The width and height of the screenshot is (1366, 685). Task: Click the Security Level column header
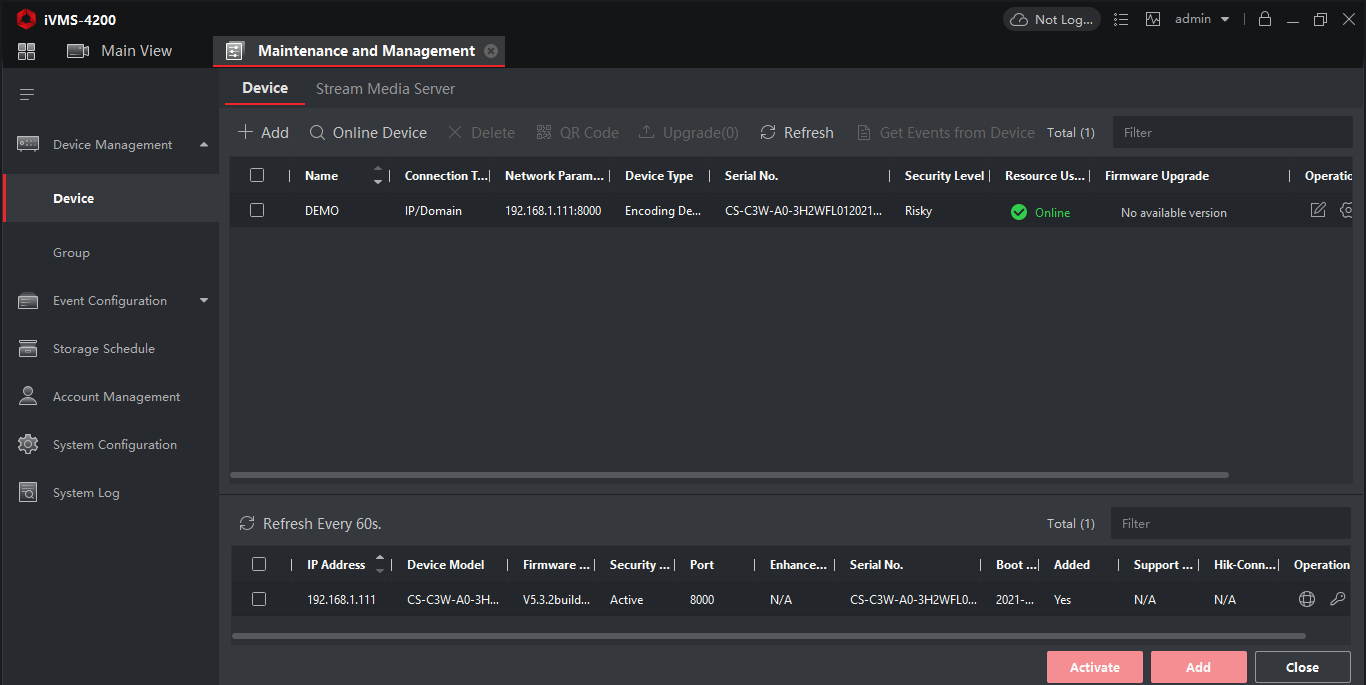coord(944,176)
